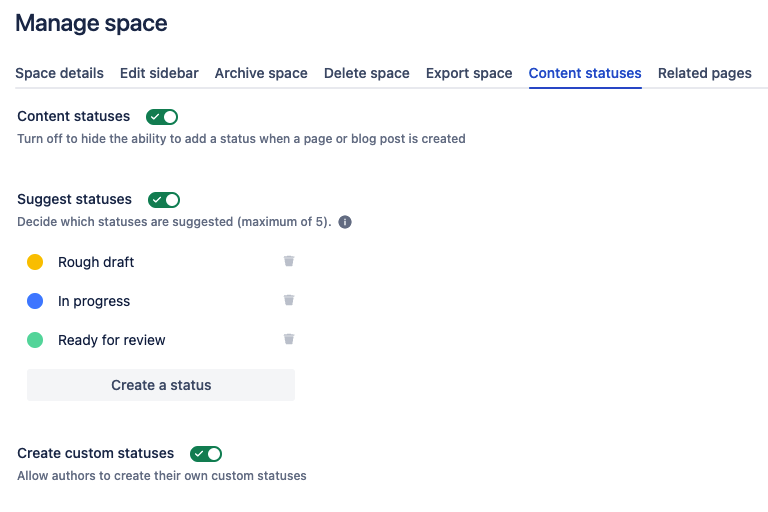Open the Delete space tab
This screenshot has width=768, height=512.
(367, 73)
